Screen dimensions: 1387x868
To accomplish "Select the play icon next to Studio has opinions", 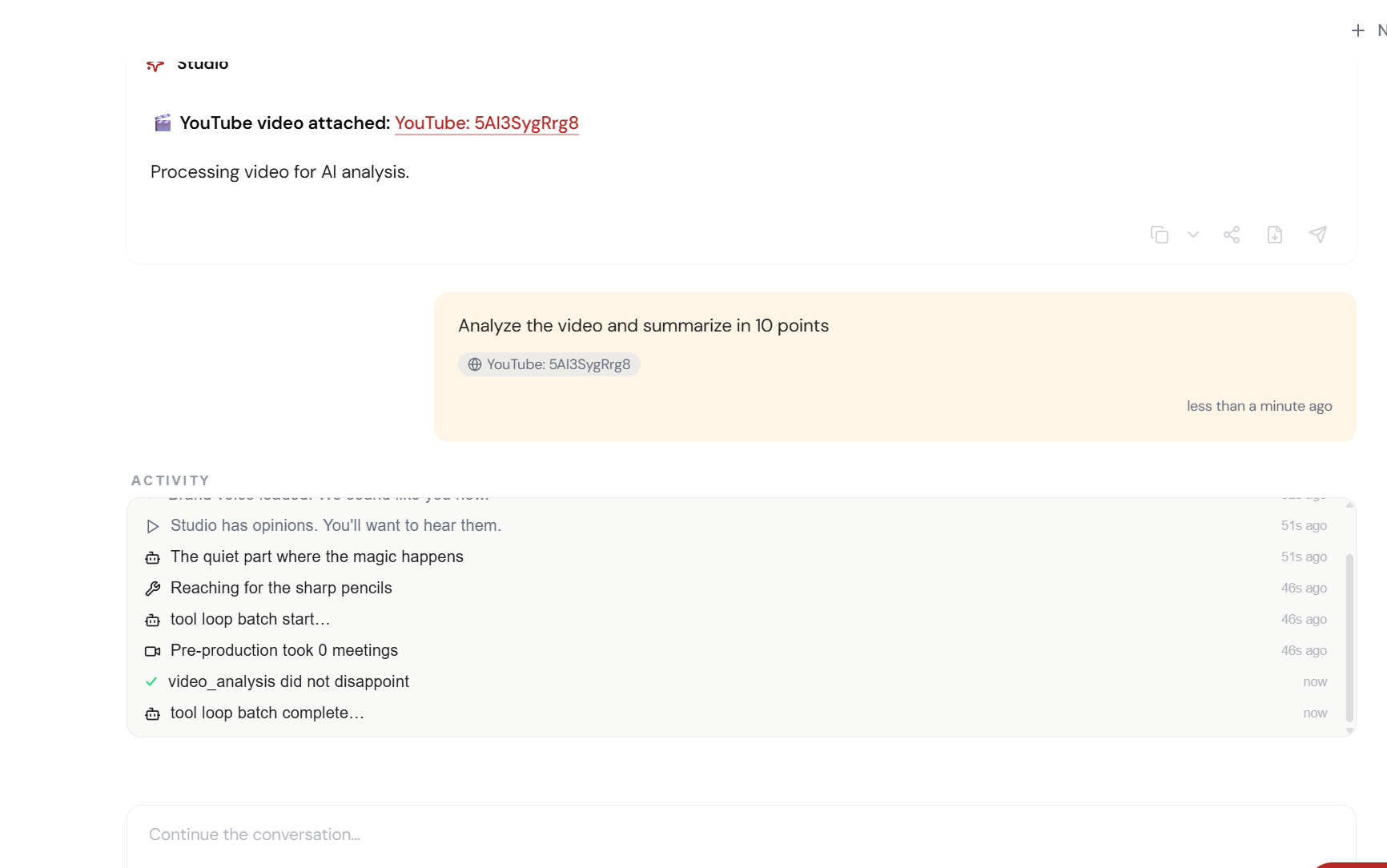I will 152,525.
